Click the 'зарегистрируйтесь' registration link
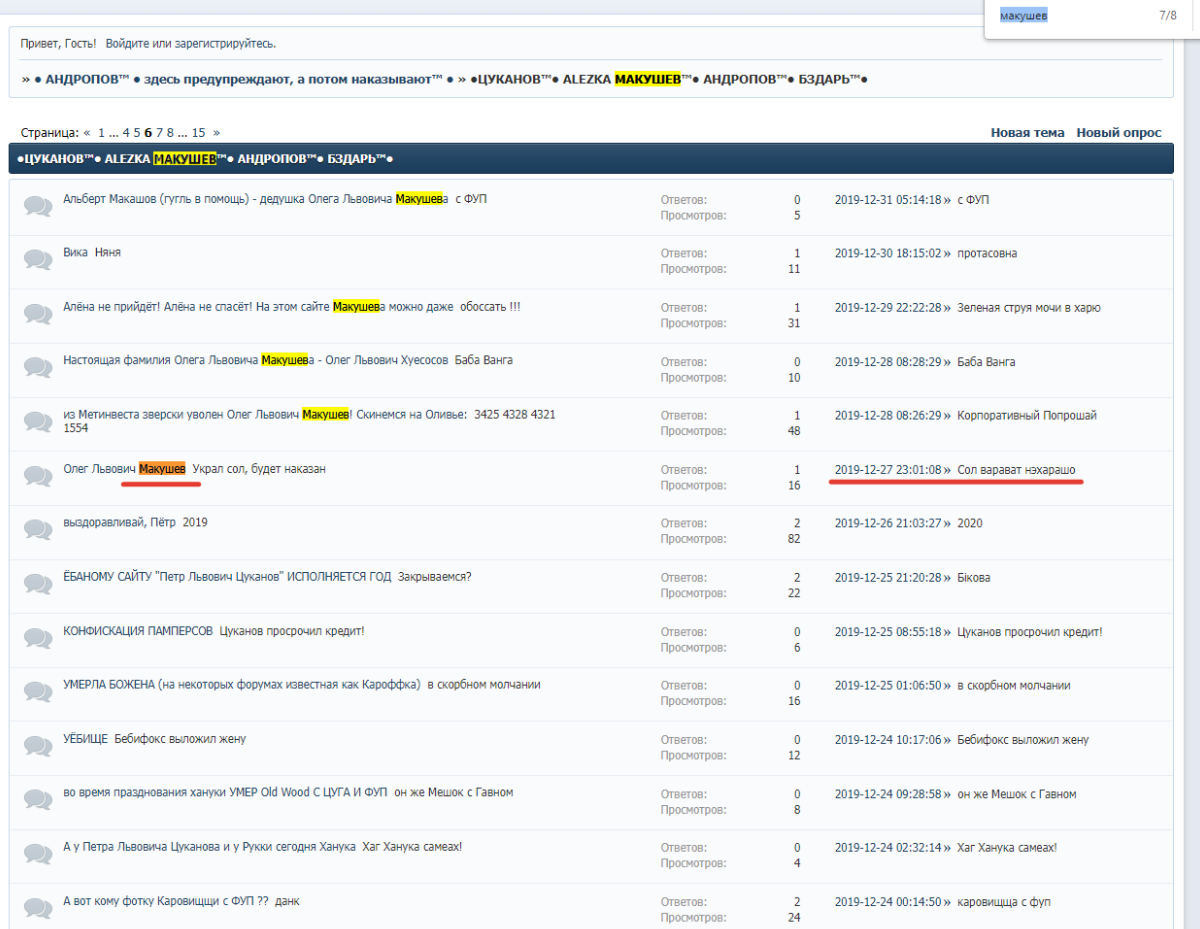The width and height of the screenshot is (1200, 929). point(224,44)
